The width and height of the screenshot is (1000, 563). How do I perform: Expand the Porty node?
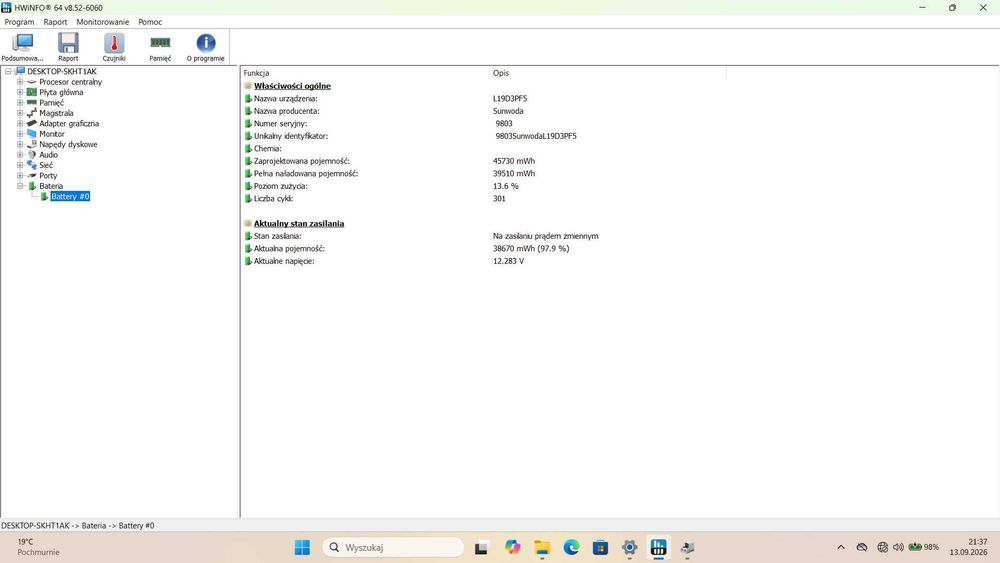pos(20,175)
